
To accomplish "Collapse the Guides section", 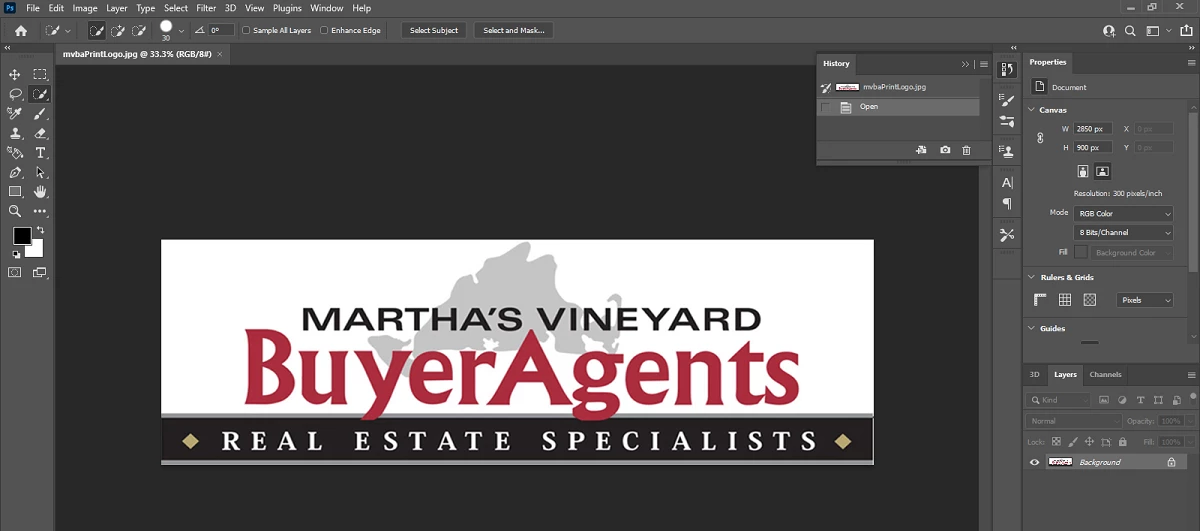I will (x=1032, y=328).
